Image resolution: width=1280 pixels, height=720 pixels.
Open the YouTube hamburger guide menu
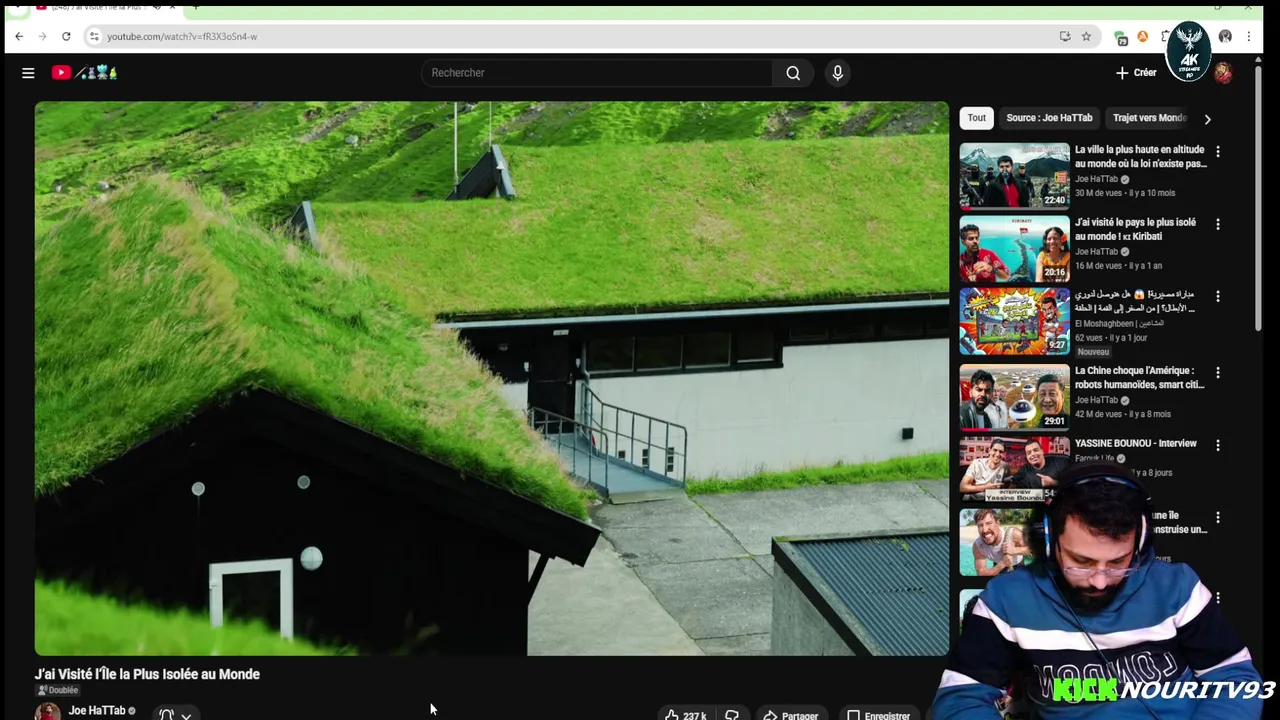pos(28,73)
